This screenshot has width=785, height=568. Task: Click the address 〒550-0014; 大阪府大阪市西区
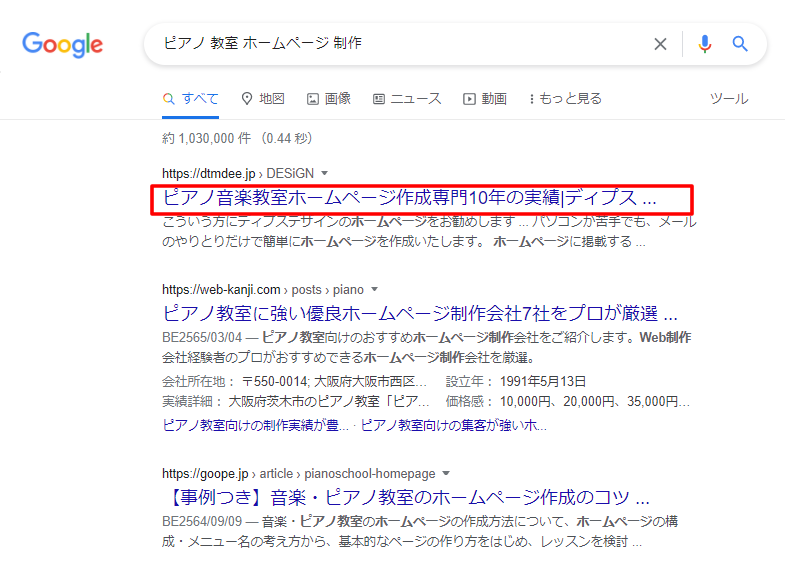[x=334, y=382]
